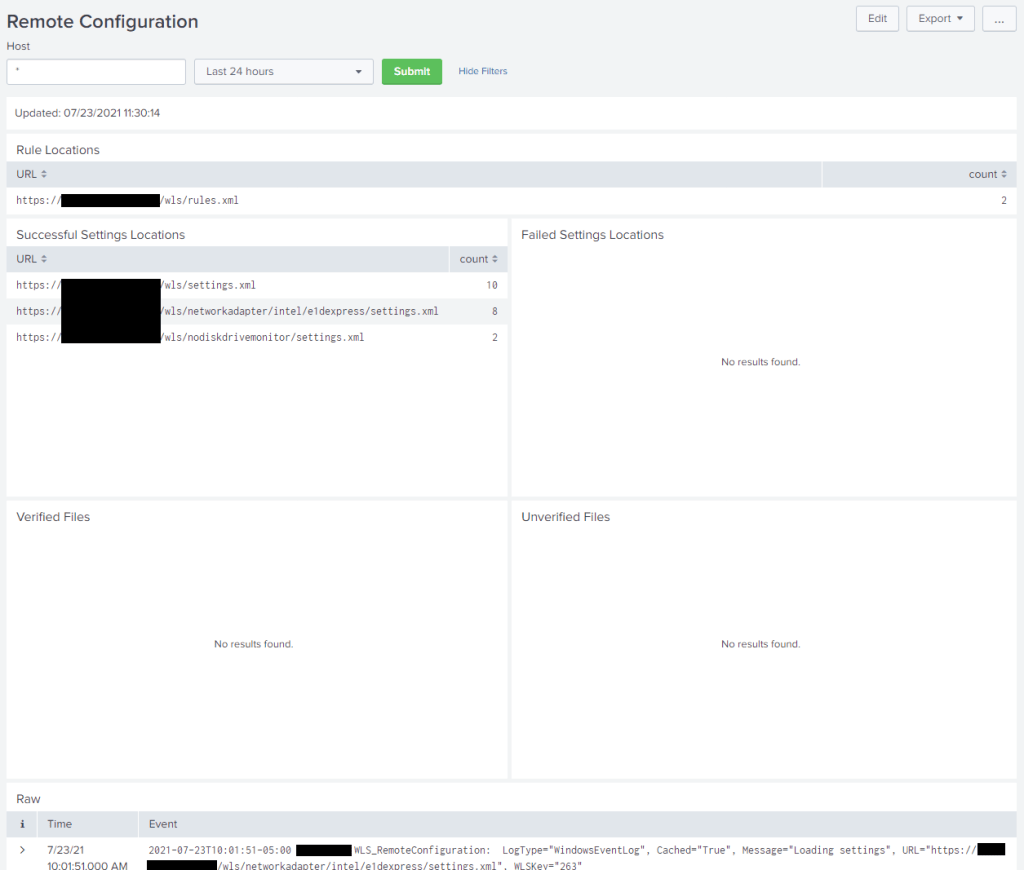Click the Hide Filters link
Viewport: 1024px width, 870px height.
coord(482,72)
